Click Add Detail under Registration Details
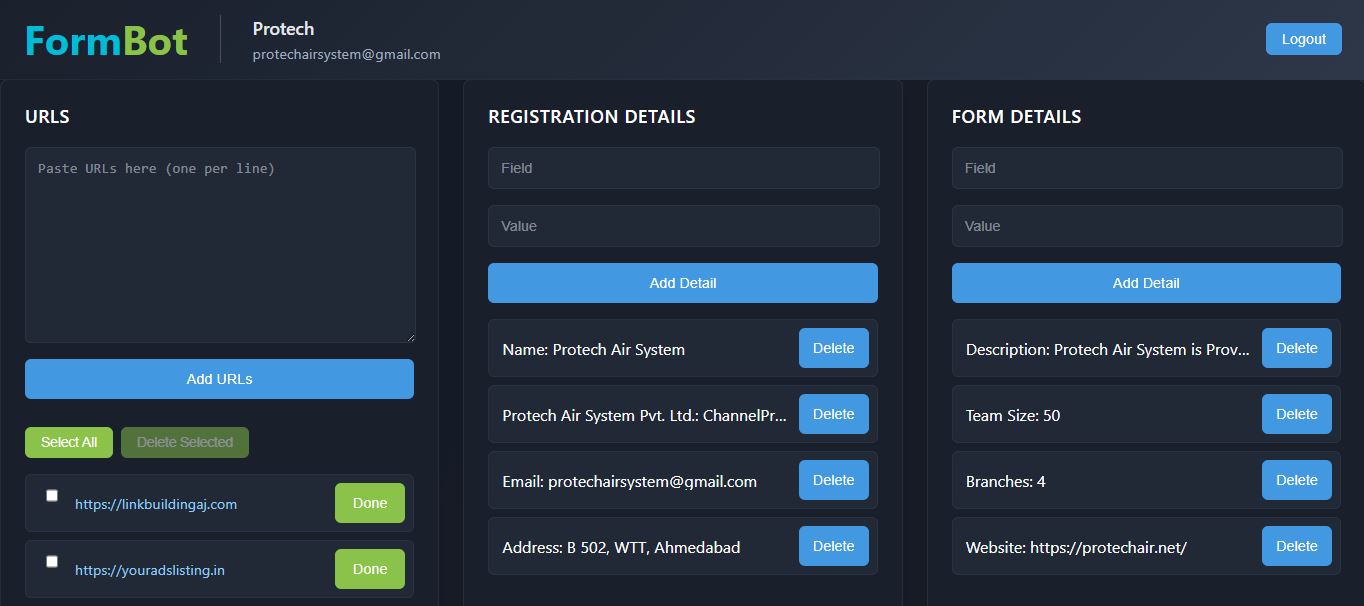The image size is (1364, 606). click(683, 283)
